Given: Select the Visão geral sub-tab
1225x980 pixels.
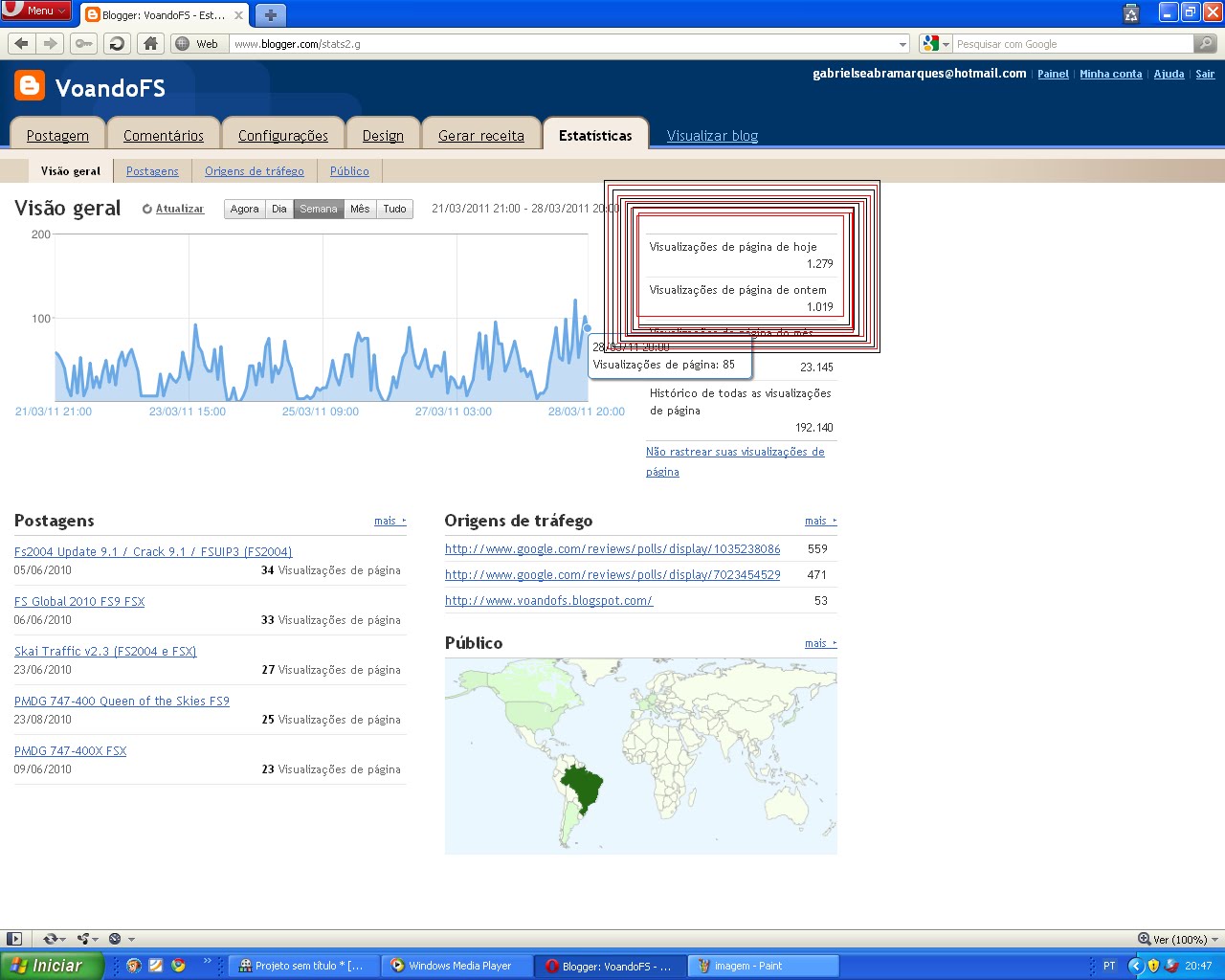Looking at the screenshot, I should point(71,171).
